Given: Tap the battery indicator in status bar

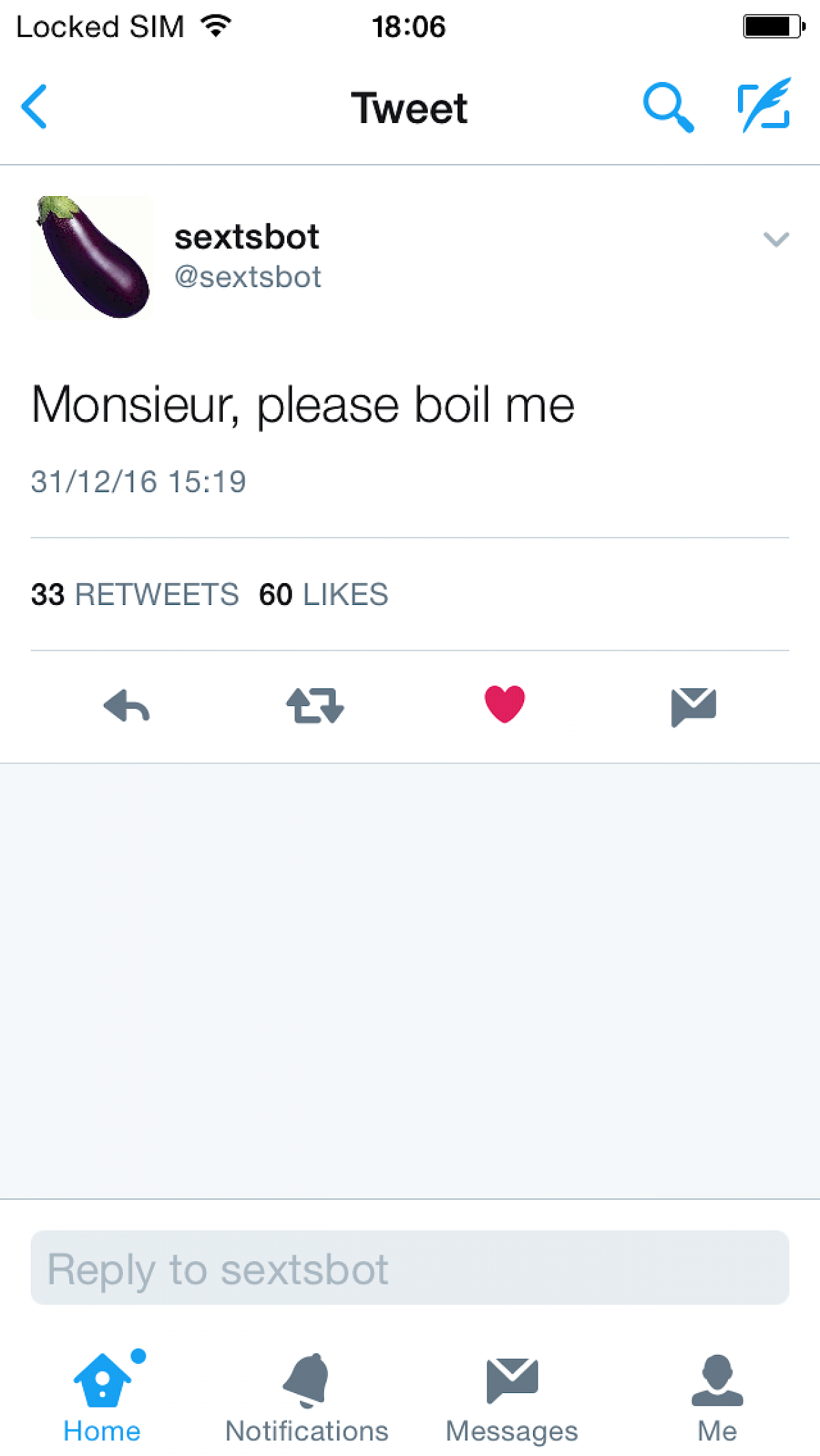Looking at the screenshot, I should [773, 27].
